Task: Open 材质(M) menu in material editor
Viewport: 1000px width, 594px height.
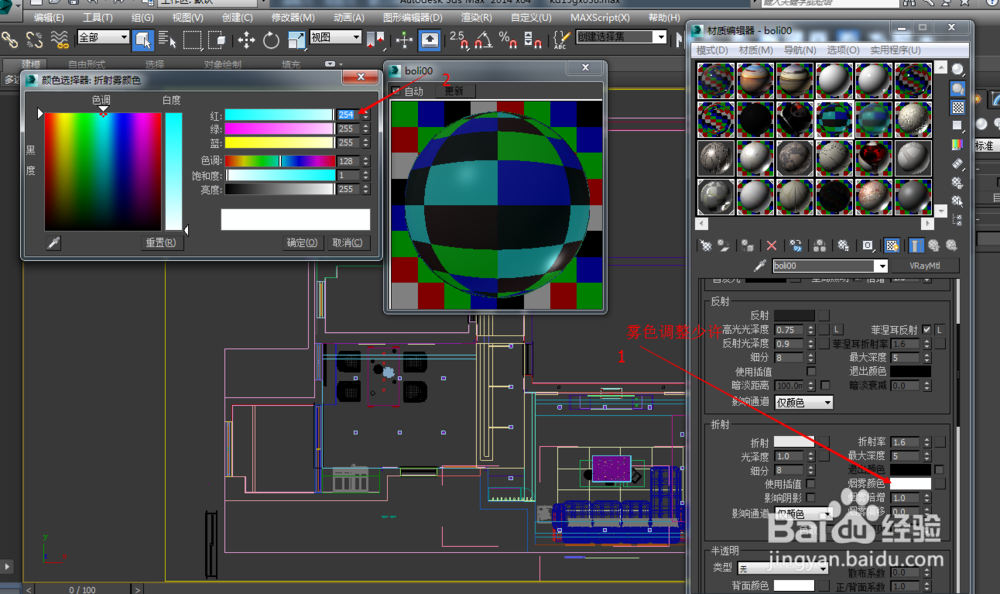Action: 756,50
